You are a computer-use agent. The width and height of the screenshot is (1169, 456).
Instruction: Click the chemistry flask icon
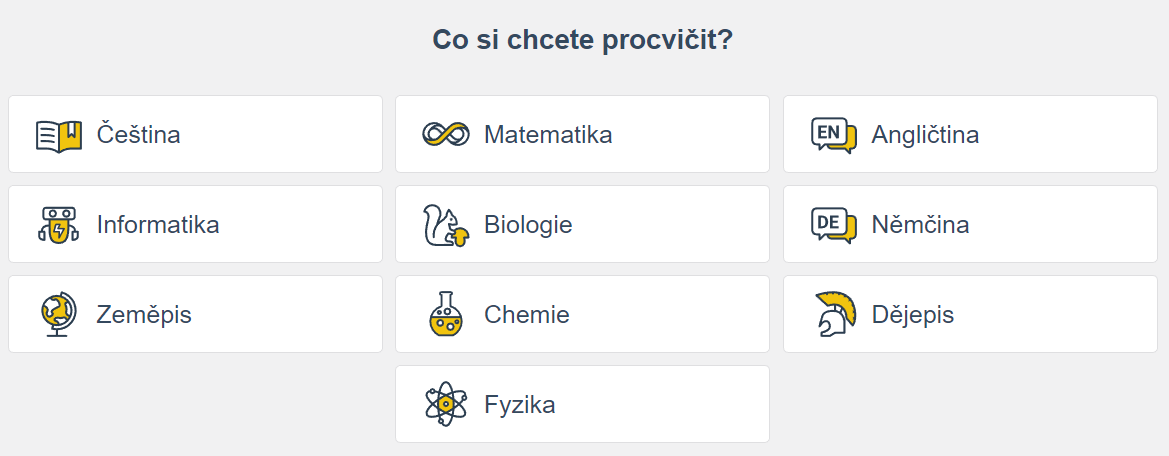click(x=446, y=315)
